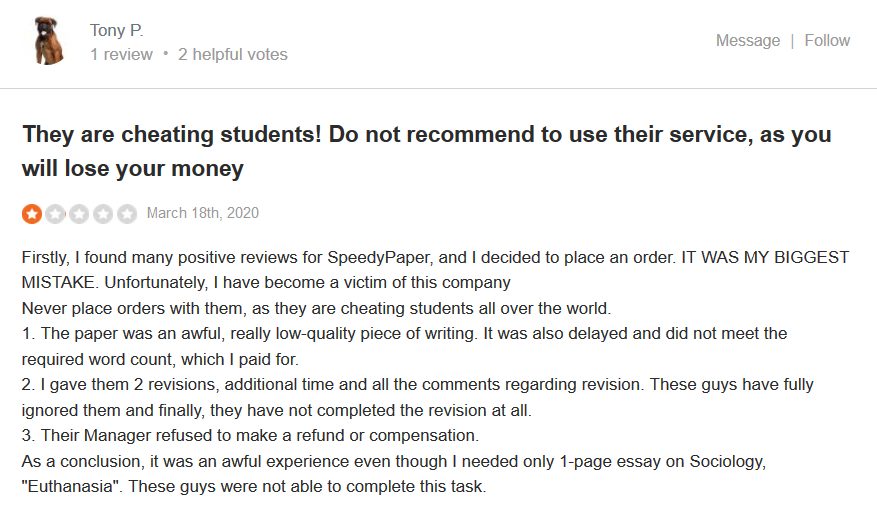Click the 'As a conclusion' closing paragraph
The image size is (877, 510).
(x=394, y=474)
